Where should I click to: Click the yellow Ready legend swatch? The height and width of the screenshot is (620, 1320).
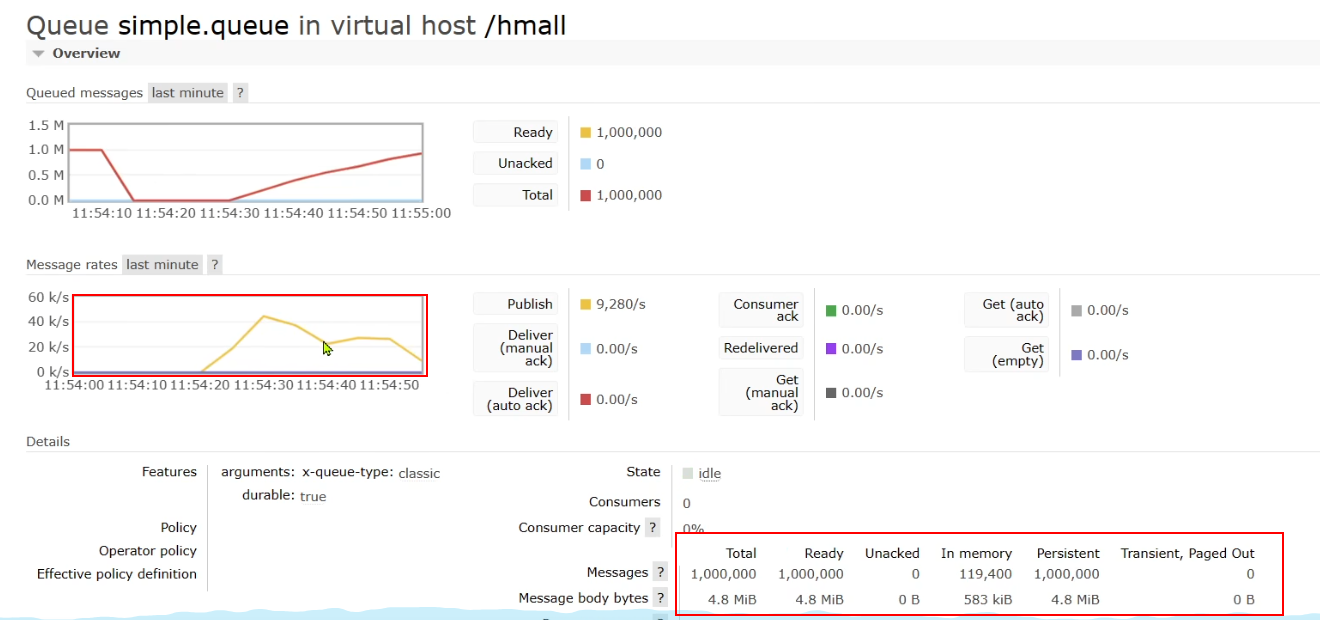click(x=586, y=133)
